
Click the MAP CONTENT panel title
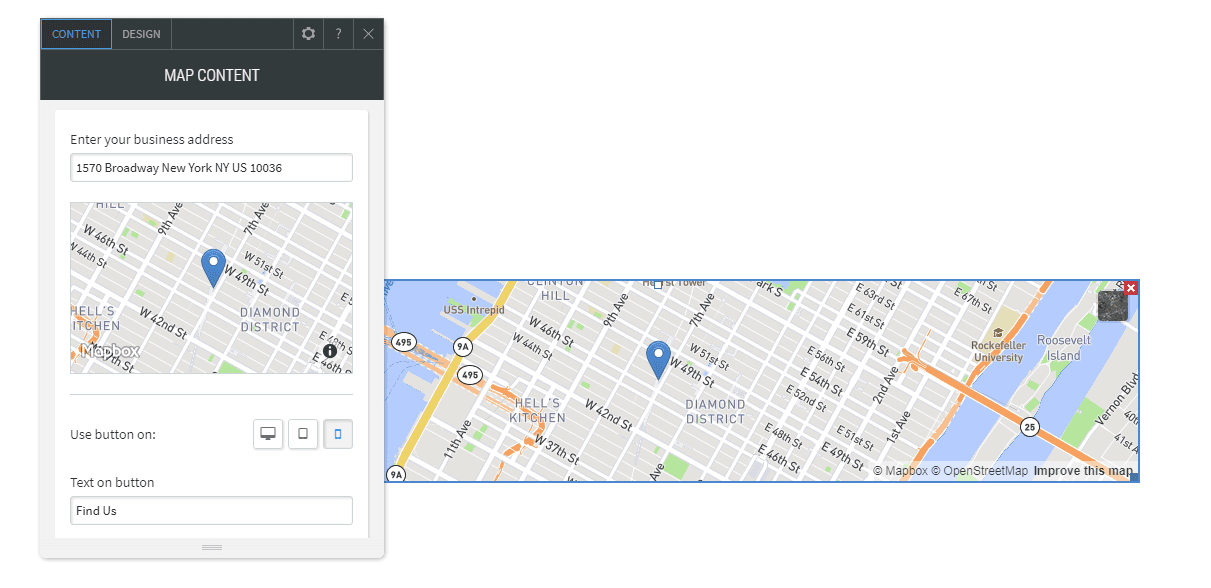coord(212,75)
